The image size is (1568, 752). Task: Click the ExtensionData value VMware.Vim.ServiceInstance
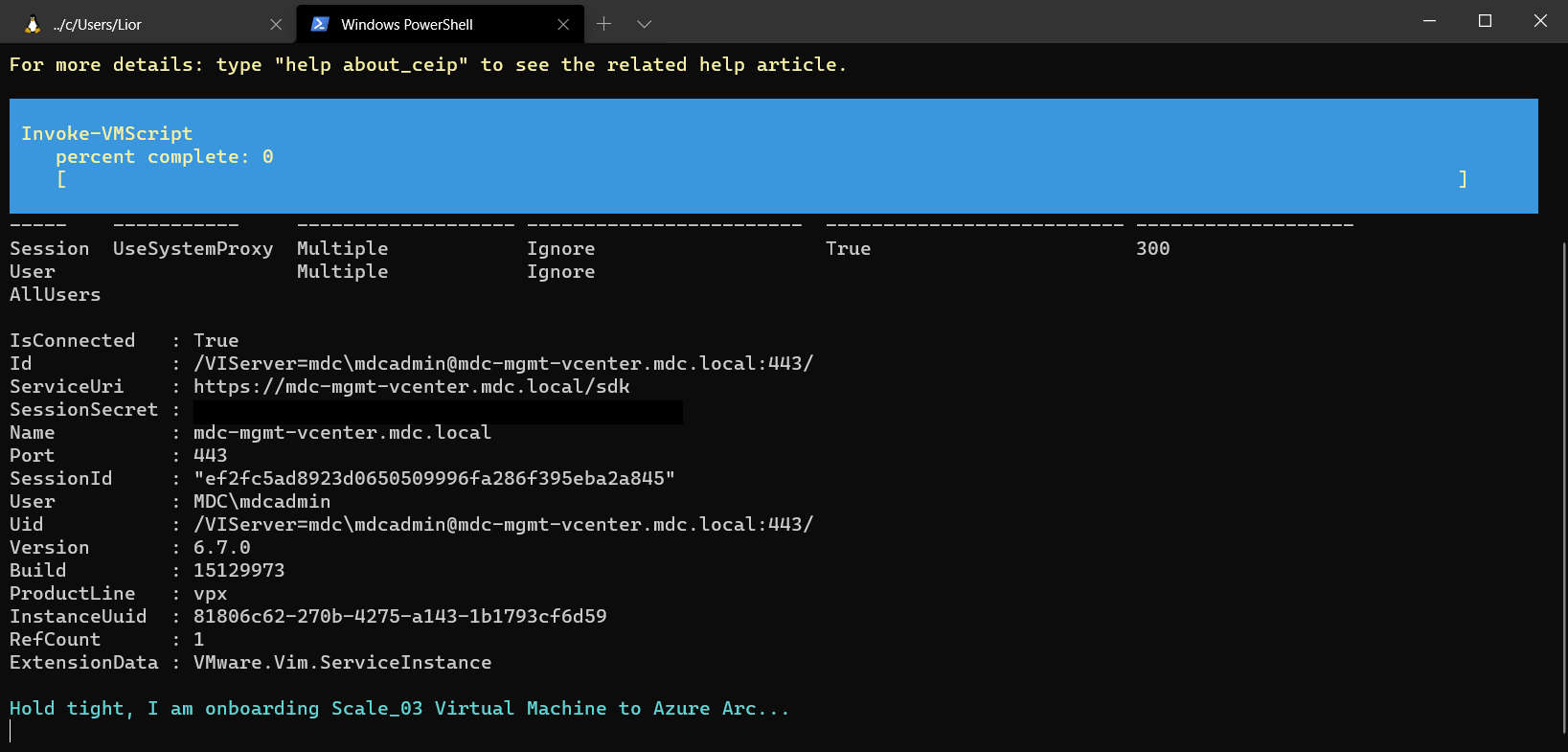click(343, 662)
